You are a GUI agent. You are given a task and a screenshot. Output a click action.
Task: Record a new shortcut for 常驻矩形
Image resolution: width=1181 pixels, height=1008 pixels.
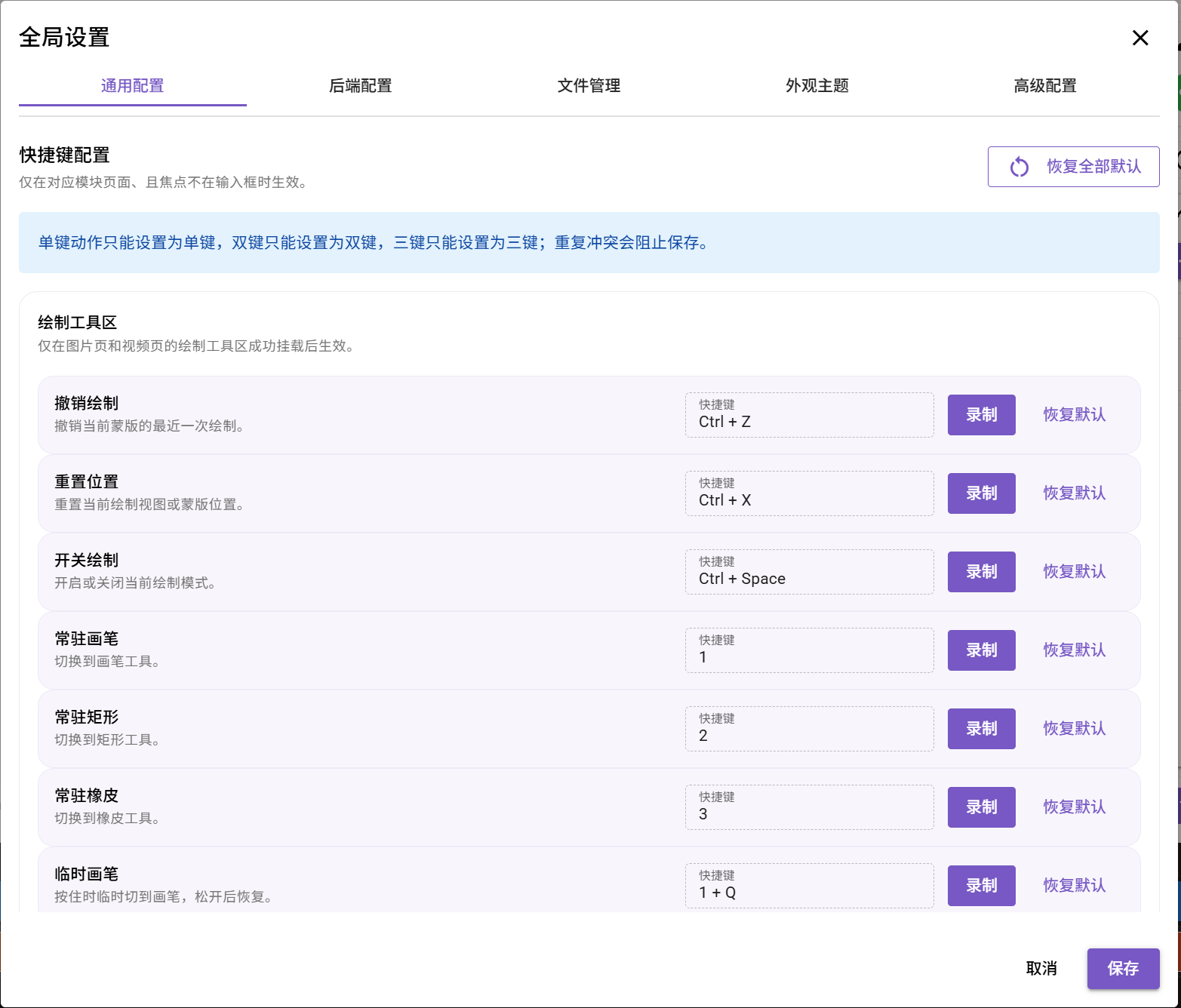point(981,729)
